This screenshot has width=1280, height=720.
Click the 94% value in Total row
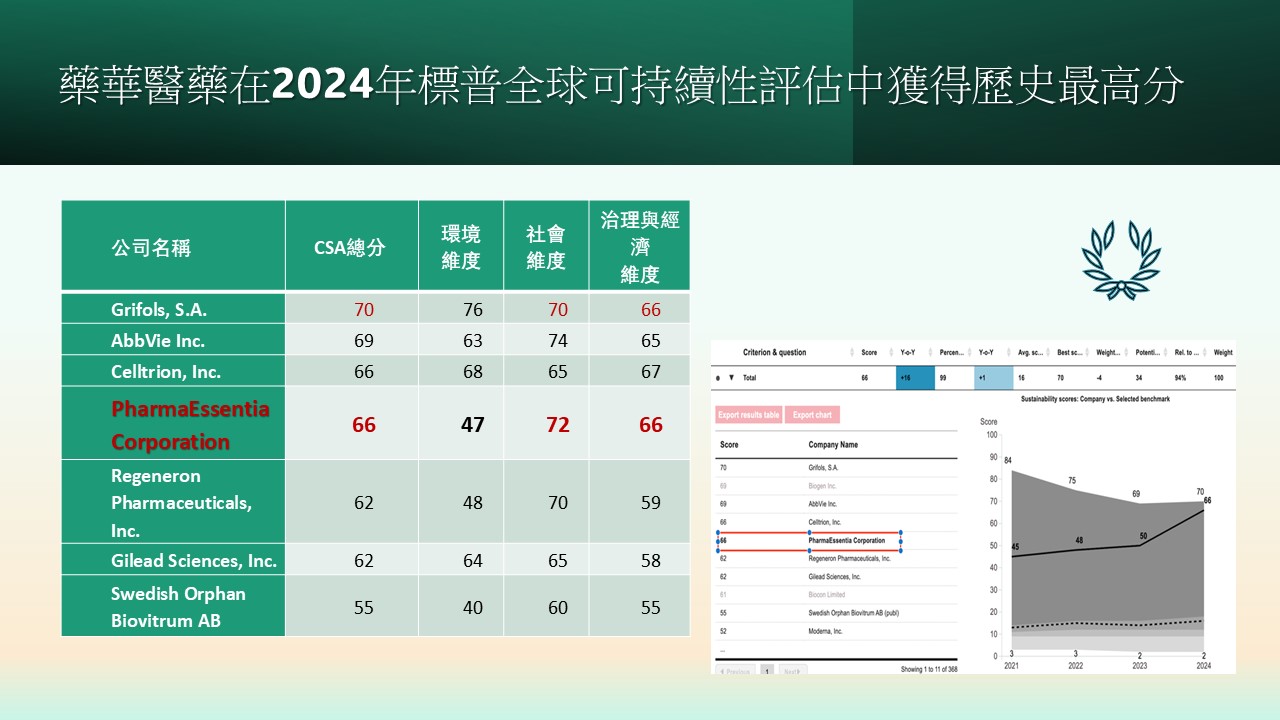[1180, 378]
